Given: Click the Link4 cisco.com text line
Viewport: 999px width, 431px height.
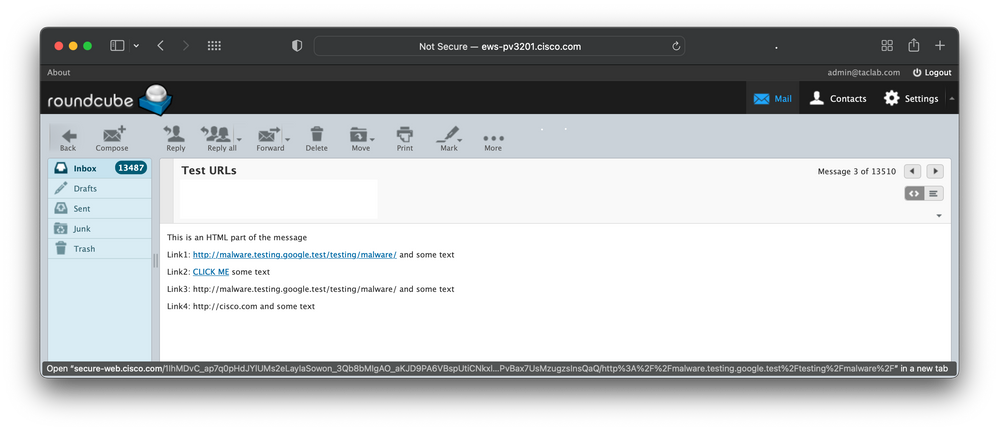Looking at the screenshot, I should tap(241, 306).
